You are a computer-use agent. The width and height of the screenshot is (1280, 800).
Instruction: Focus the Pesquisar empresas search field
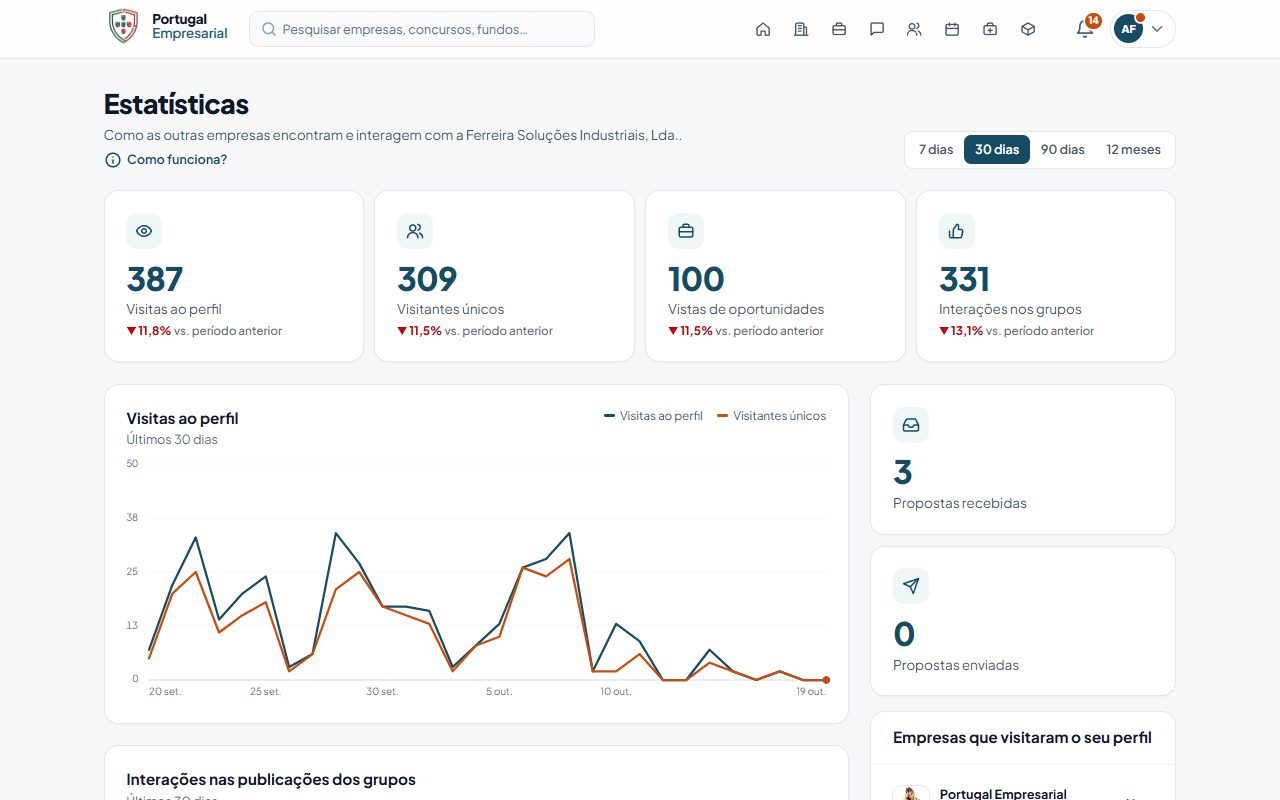(422, 29)
